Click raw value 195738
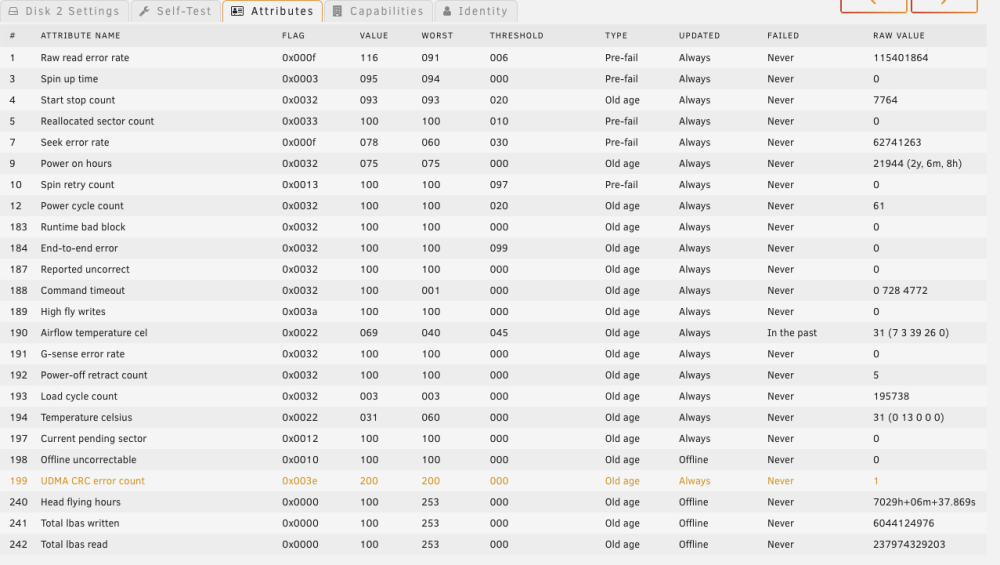 (x=891, y=396)
